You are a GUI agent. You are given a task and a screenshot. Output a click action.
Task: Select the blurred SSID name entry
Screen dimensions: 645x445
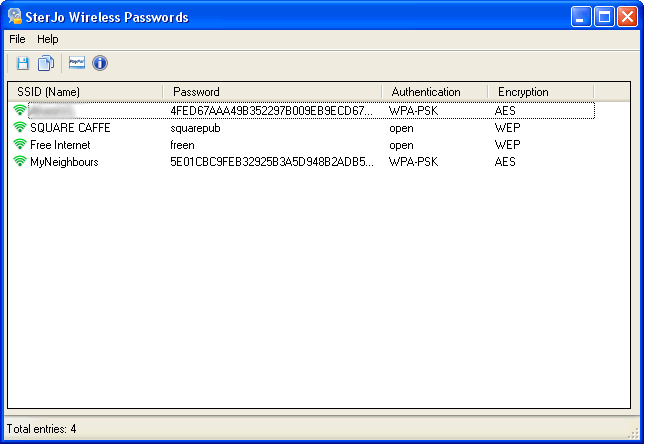pyautogui.click(x=52, y=111)
